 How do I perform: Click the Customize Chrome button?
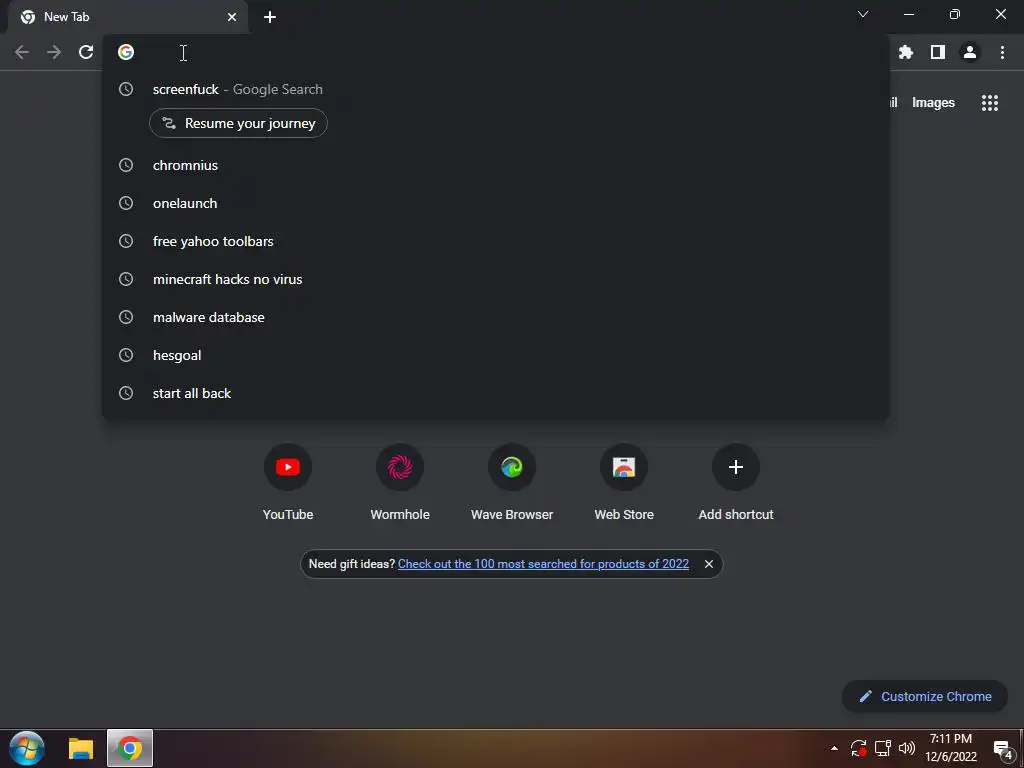pos(925,696)
